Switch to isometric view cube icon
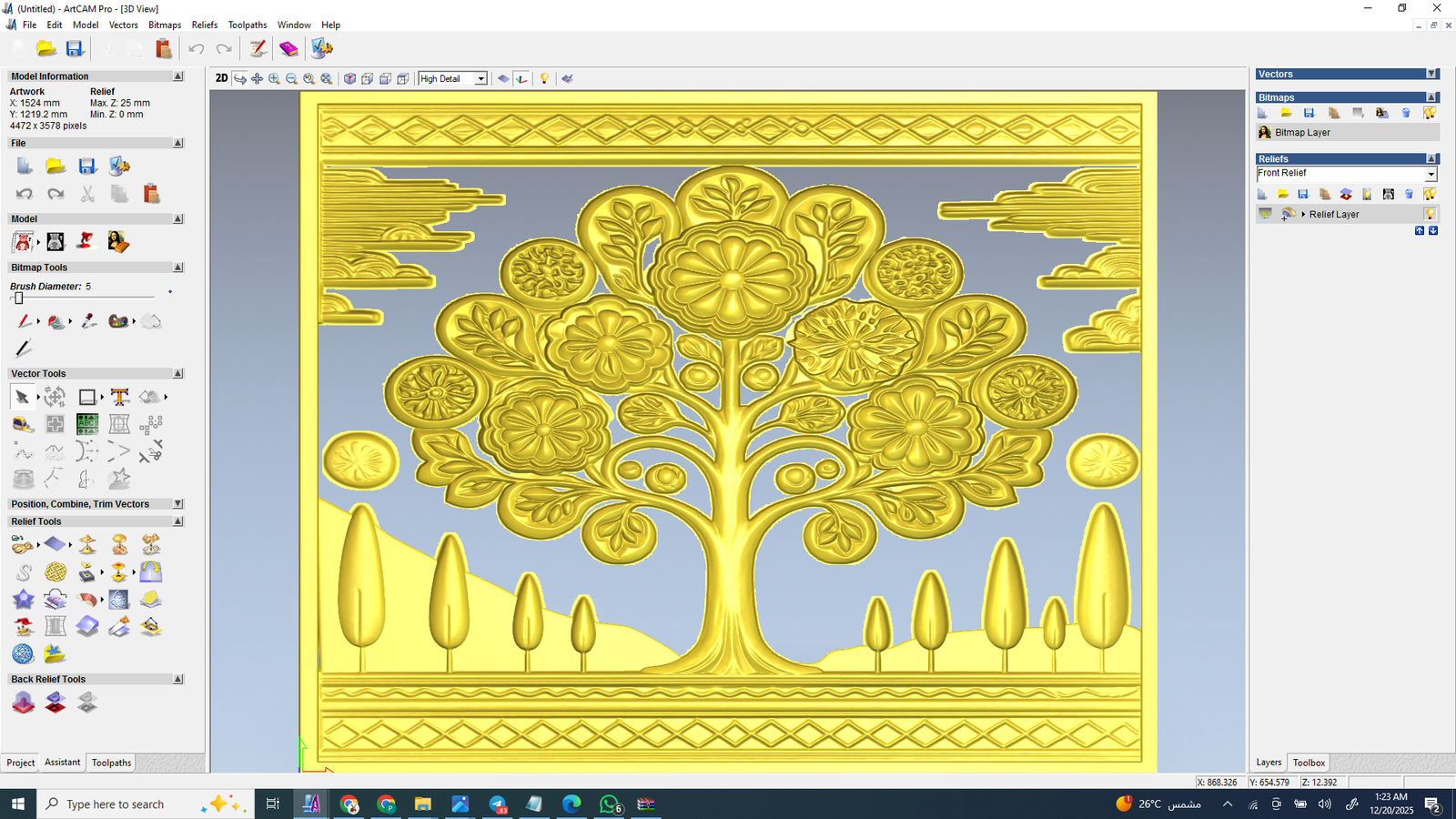Screen dimensions: 1456x819 pyautogui.click(x=349, y=79)
